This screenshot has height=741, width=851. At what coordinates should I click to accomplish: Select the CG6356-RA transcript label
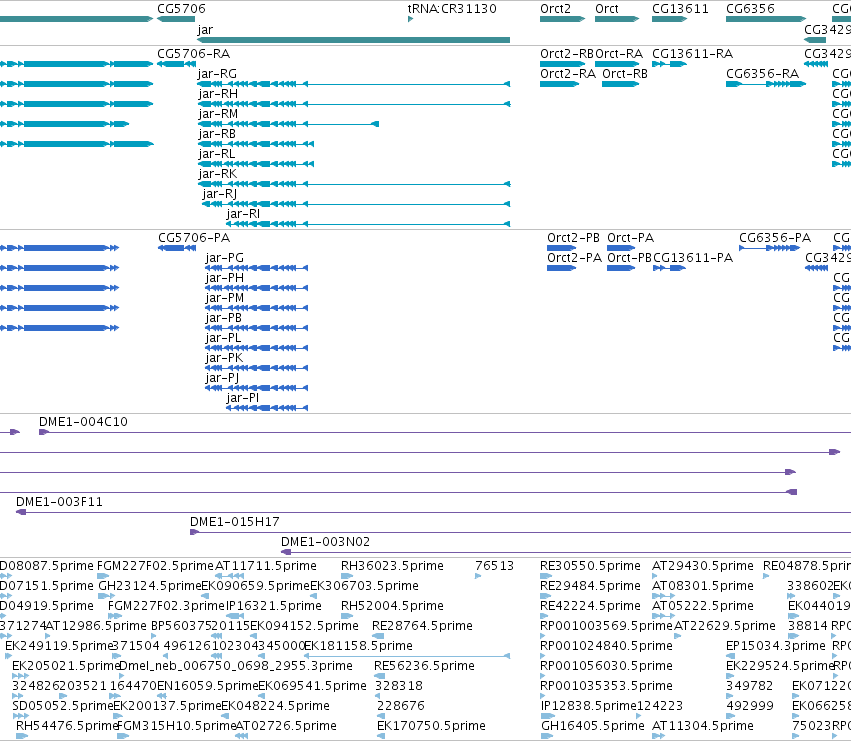tap(763, 74)
